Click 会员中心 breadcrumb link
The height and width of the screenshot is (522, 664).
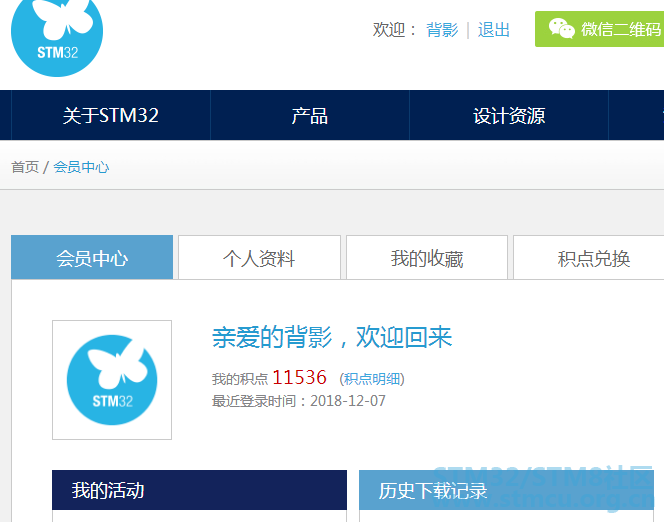click(x=81, y=167)
